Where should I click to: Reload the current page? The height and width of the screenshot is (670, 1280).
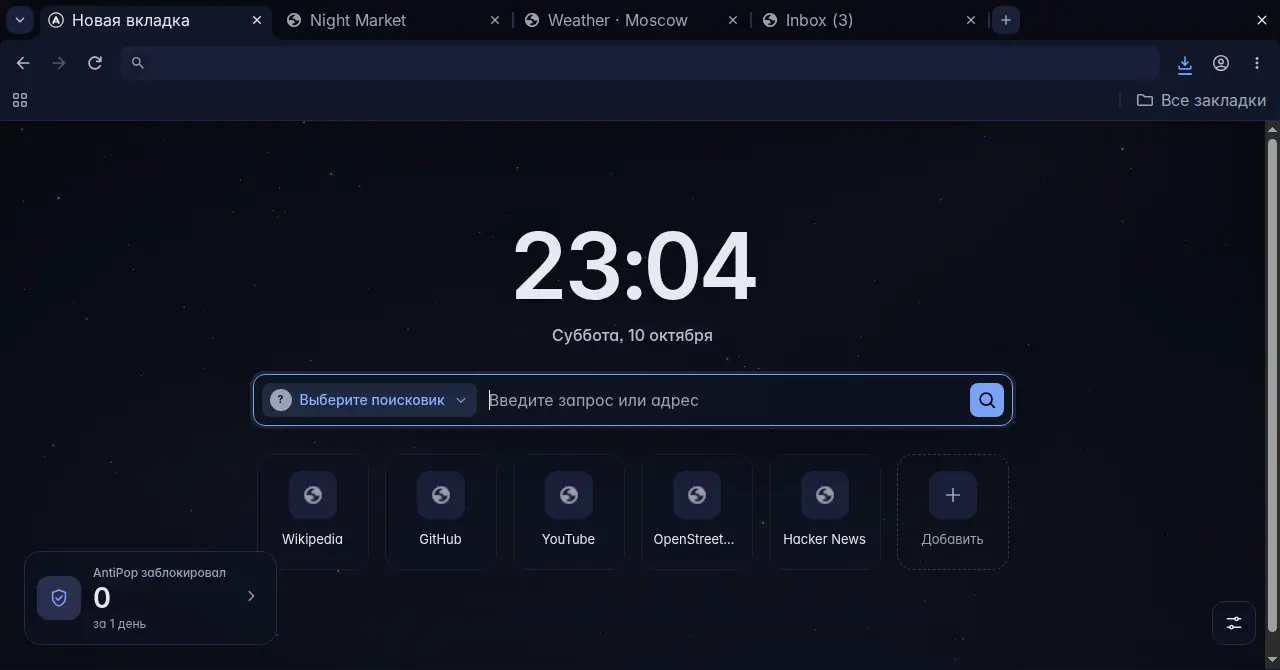95,63
